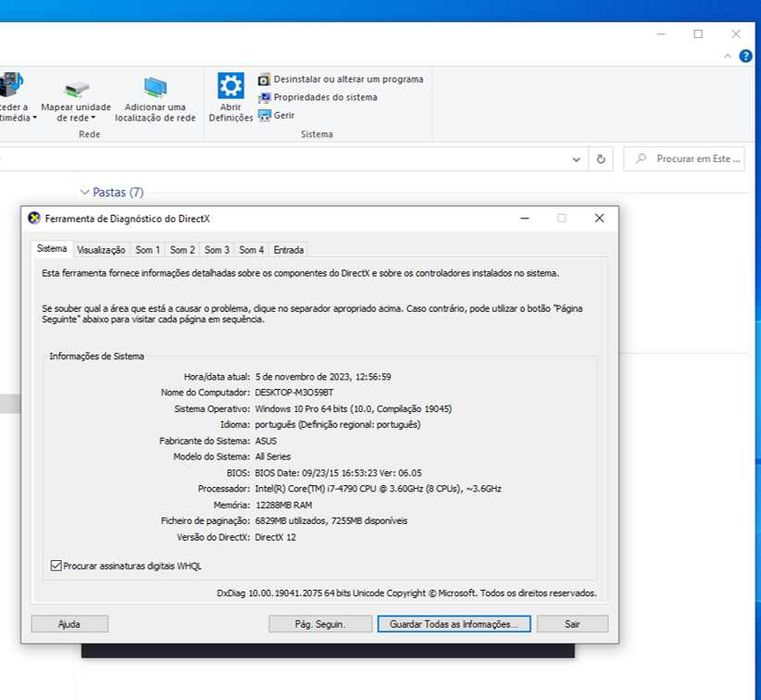Image resolution: width=761 pixels, height=700 pixels.
Task: Switch to the Som 3 tab
Action: (217, 250)
